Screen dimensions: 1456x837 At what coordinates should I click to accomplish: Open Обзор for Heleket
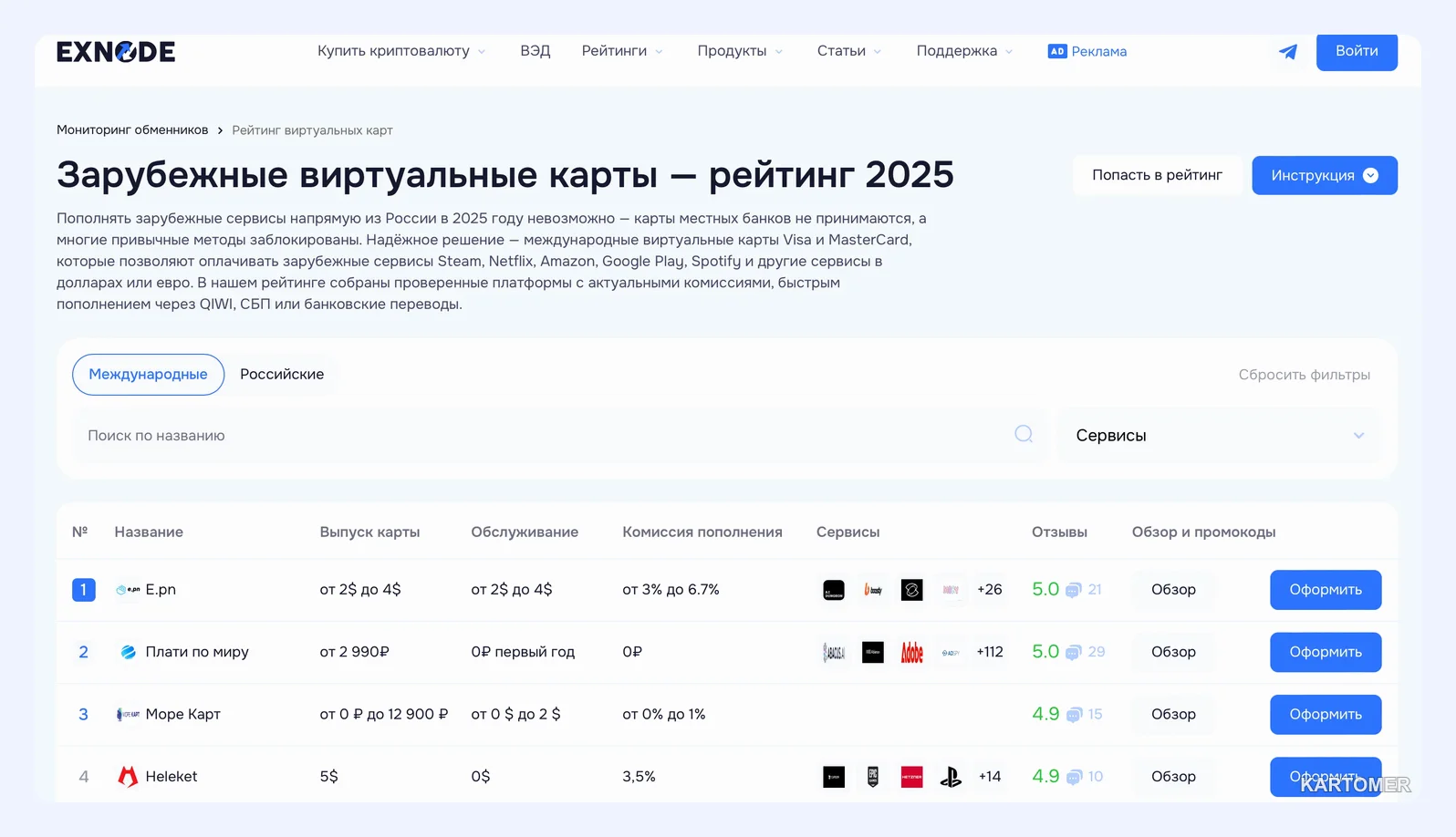pos(1173,777)
